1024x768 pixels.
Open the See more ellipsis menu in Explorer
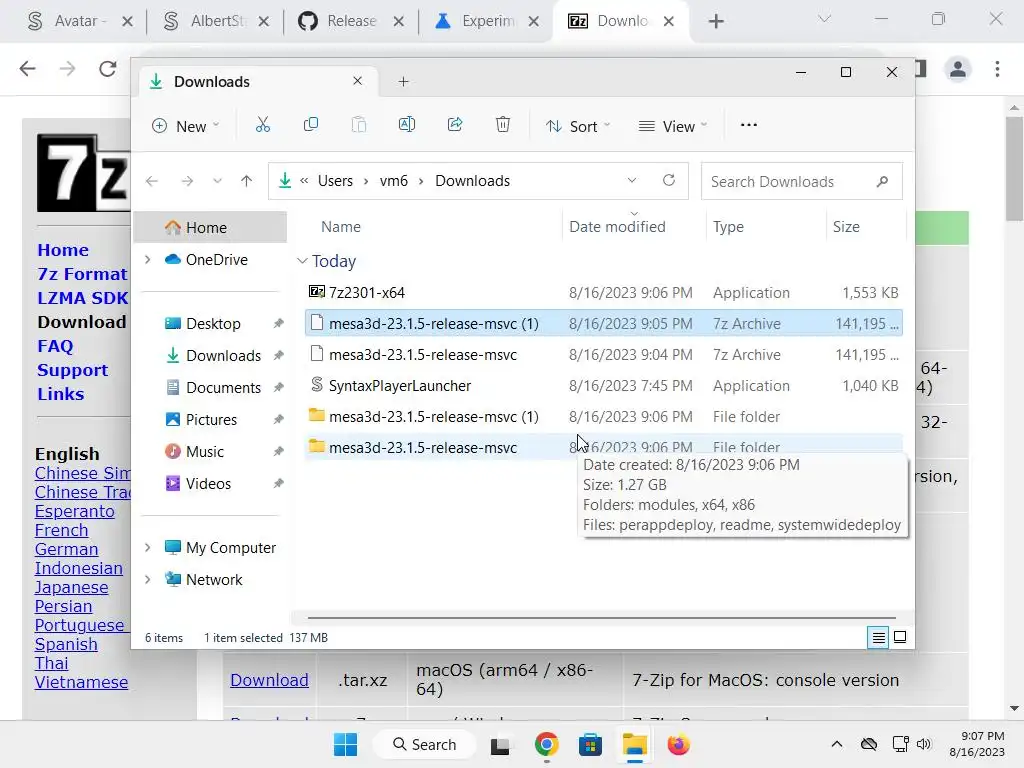pyautogui.click(x=748, y=125)
